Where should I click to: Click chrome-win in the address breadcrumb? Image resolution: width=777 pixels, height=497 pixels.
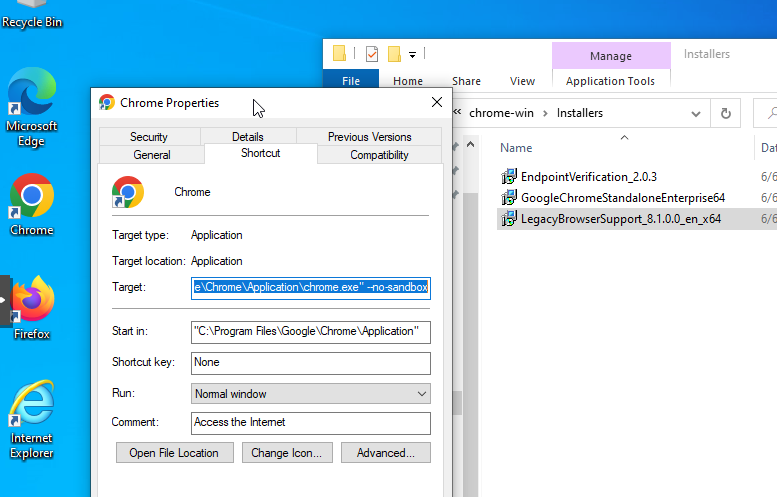[x=501, y=113]
